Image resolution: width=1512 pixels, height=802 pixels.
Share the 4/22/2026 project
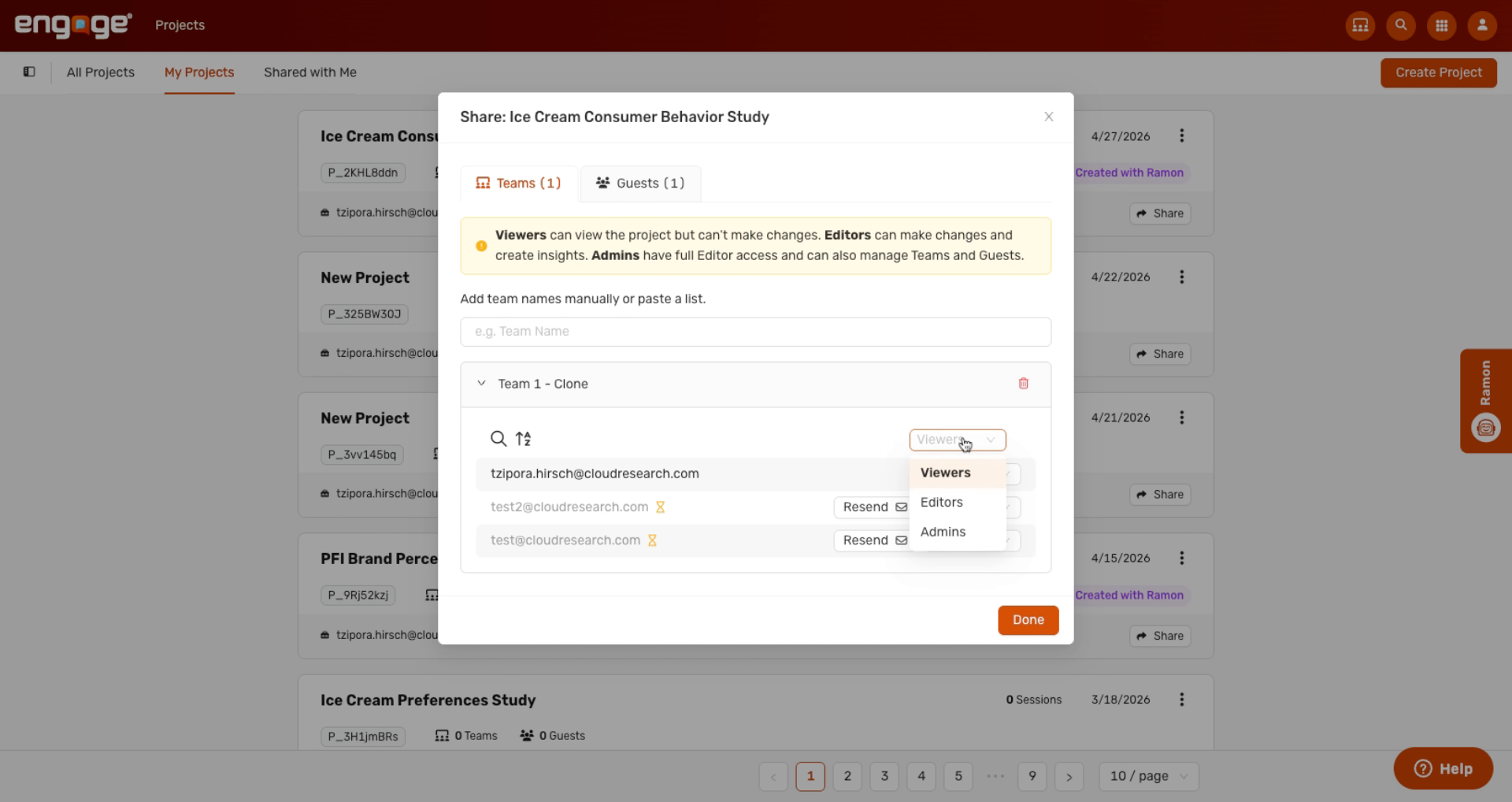(x=1160, y=355)
